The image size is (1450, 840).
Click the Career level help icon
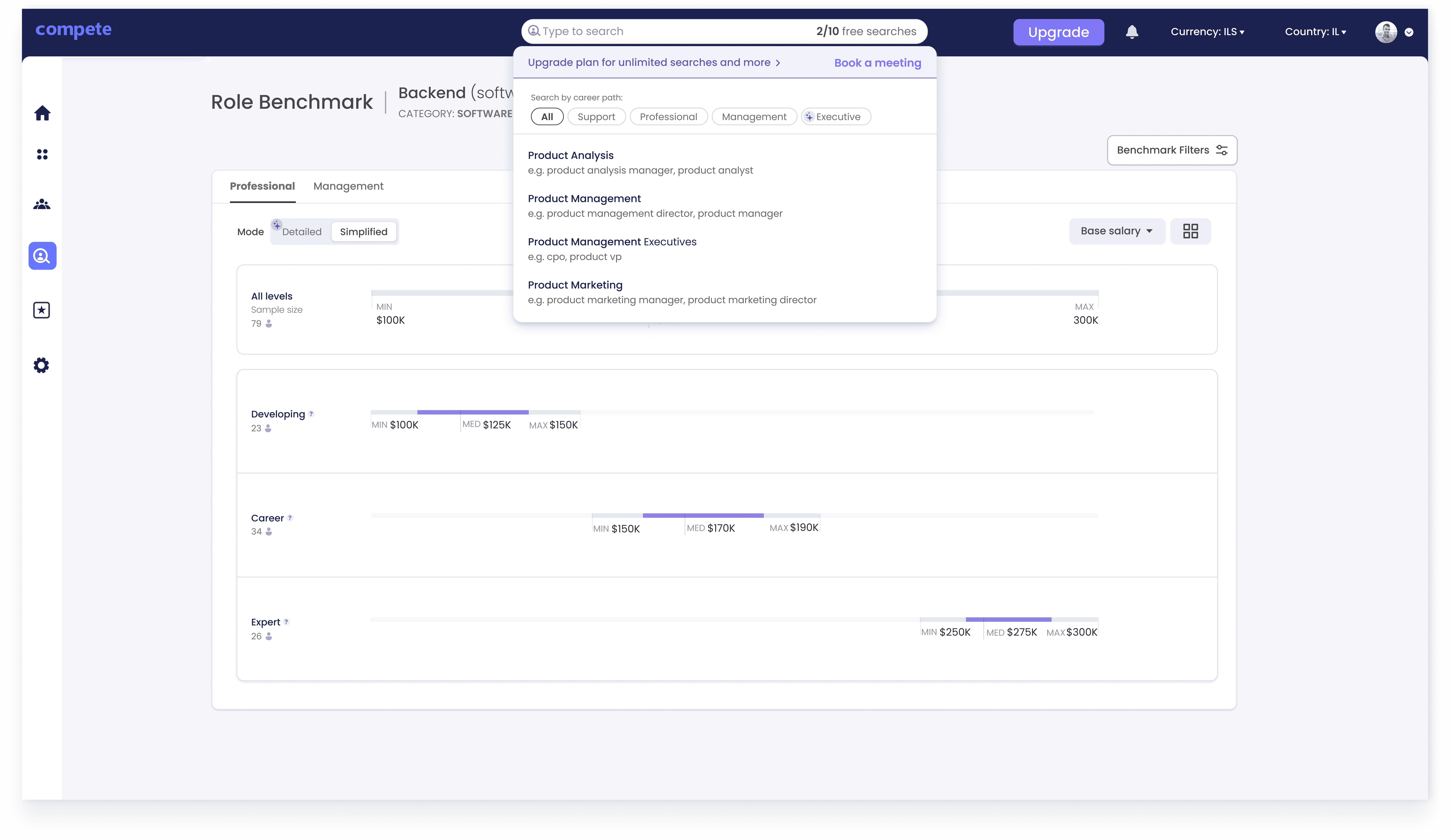pyautogui.click(x=290, y=518)
